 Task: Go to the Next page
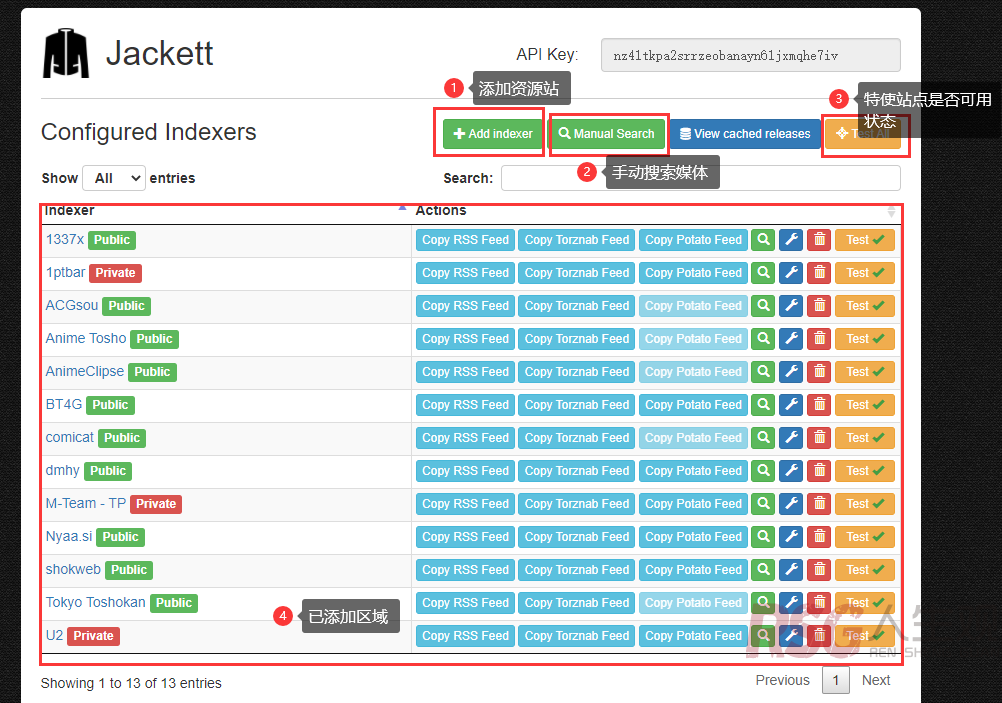tap(876, 680)
